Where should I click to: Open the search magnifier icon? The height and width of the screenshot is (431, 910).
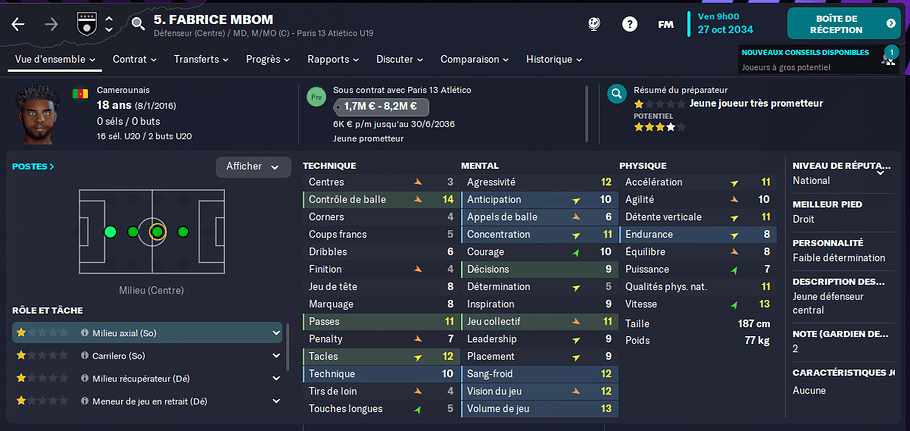138,24
